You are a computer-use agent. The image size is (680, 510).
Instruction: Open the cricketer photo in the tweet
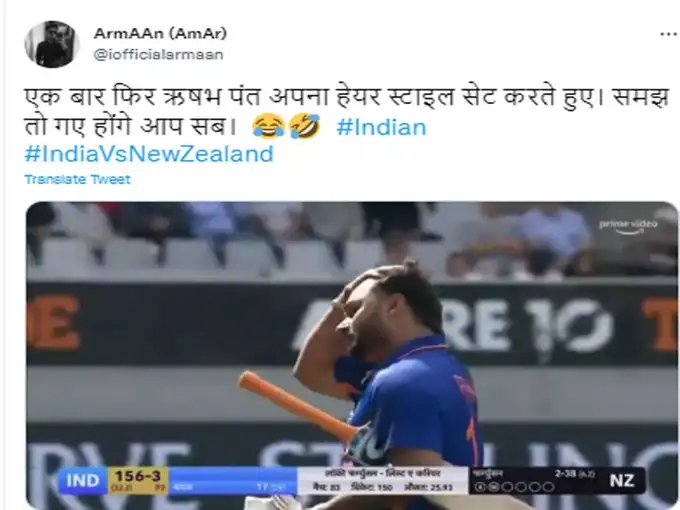[351, 355]
